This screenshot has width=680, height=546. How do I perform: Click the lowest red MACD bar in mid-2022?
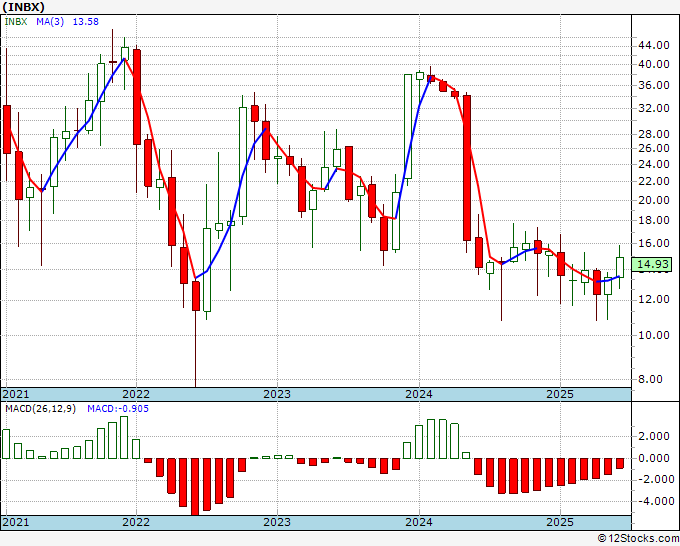pyautogui.click(x=195, y=487)
